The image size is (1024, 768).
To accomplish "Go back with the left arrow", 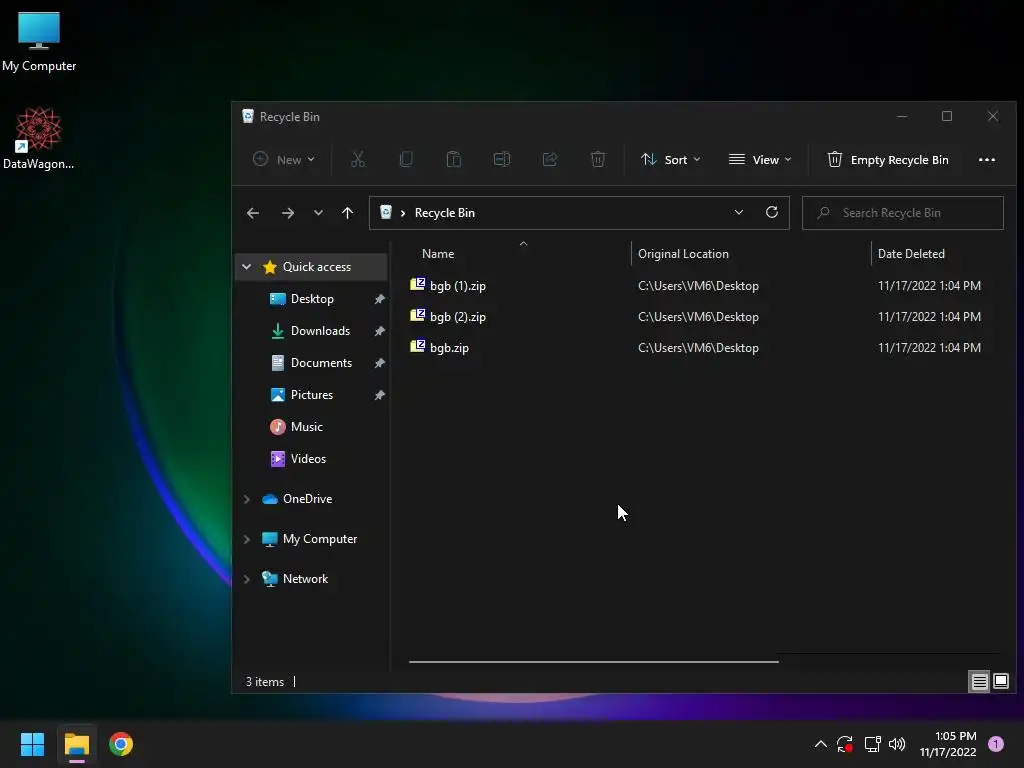I will [253, 213].
